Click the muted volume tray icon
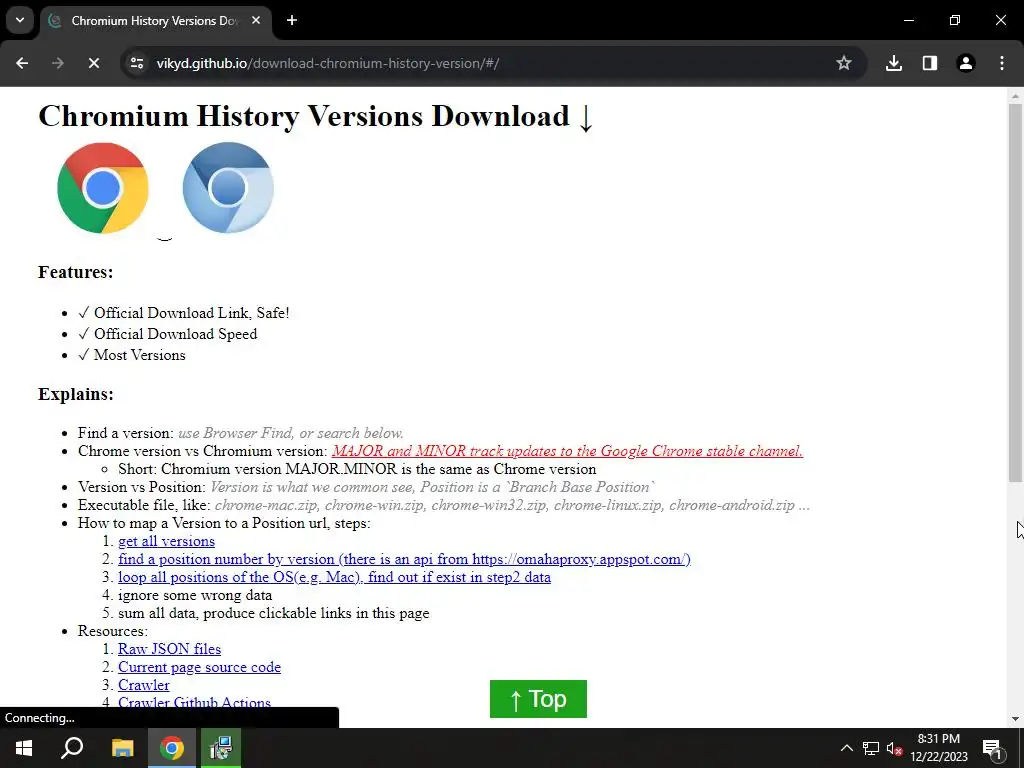This screenshot has height=768, width=1024. (x=895, y=748)
